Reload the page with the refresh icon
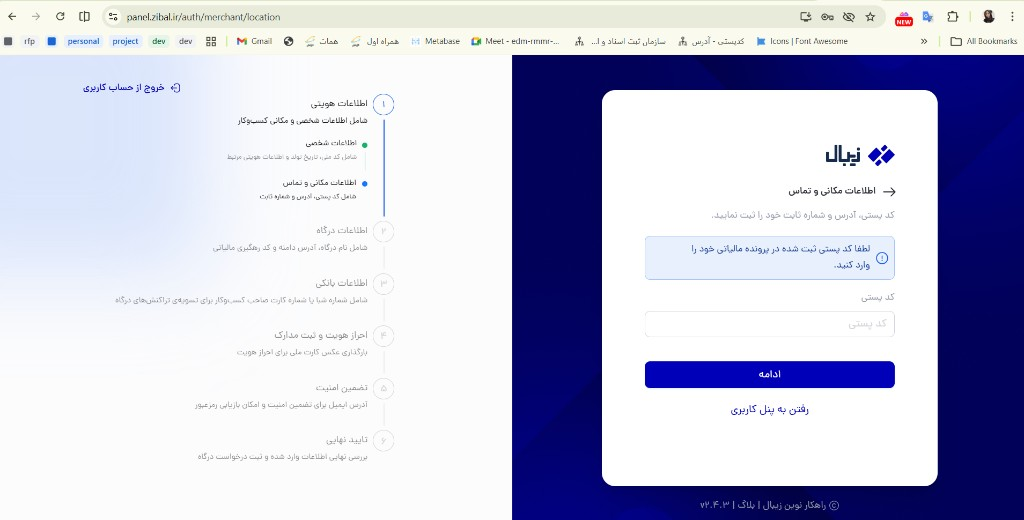This screenshot has width=1024, height=520. 60,17
